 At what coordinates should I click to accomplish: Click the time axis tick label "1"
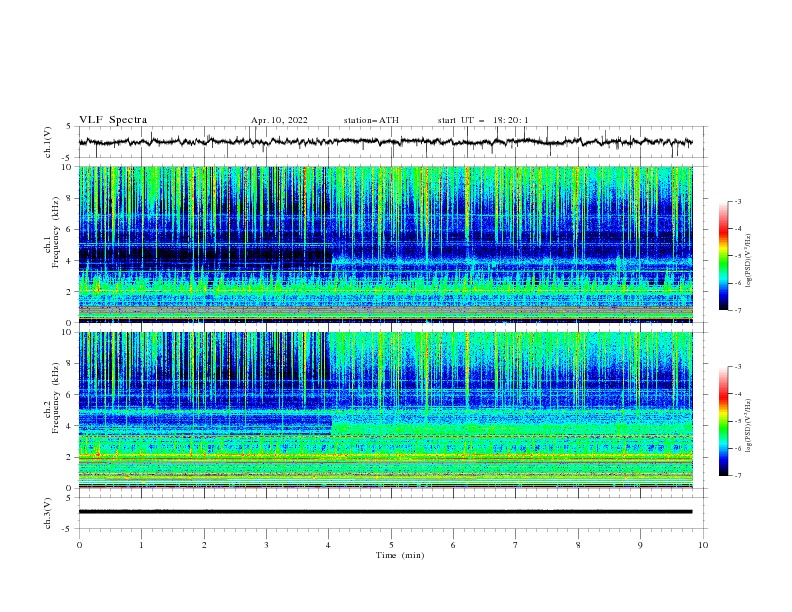pos(141,545)
